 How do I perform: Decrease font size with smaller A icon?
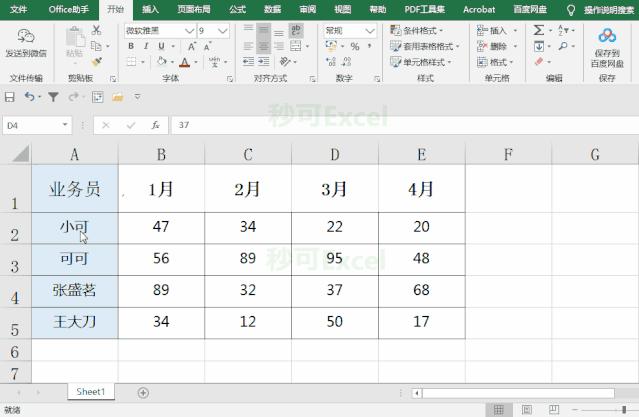coord(207,46)
